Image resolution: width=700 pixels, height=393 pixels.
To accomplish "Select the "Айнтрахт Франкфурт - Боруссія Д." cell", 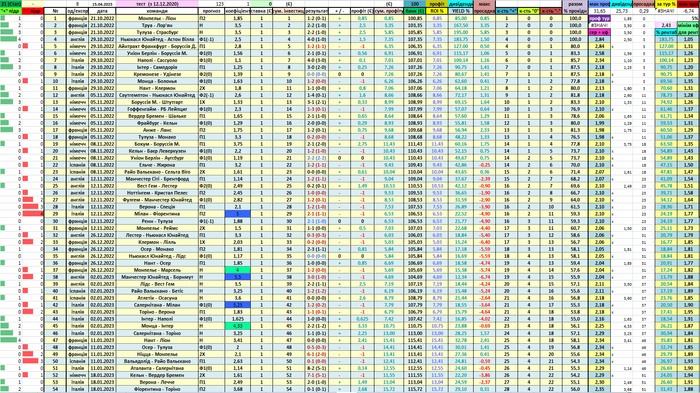I will click(x=157, y=46).
